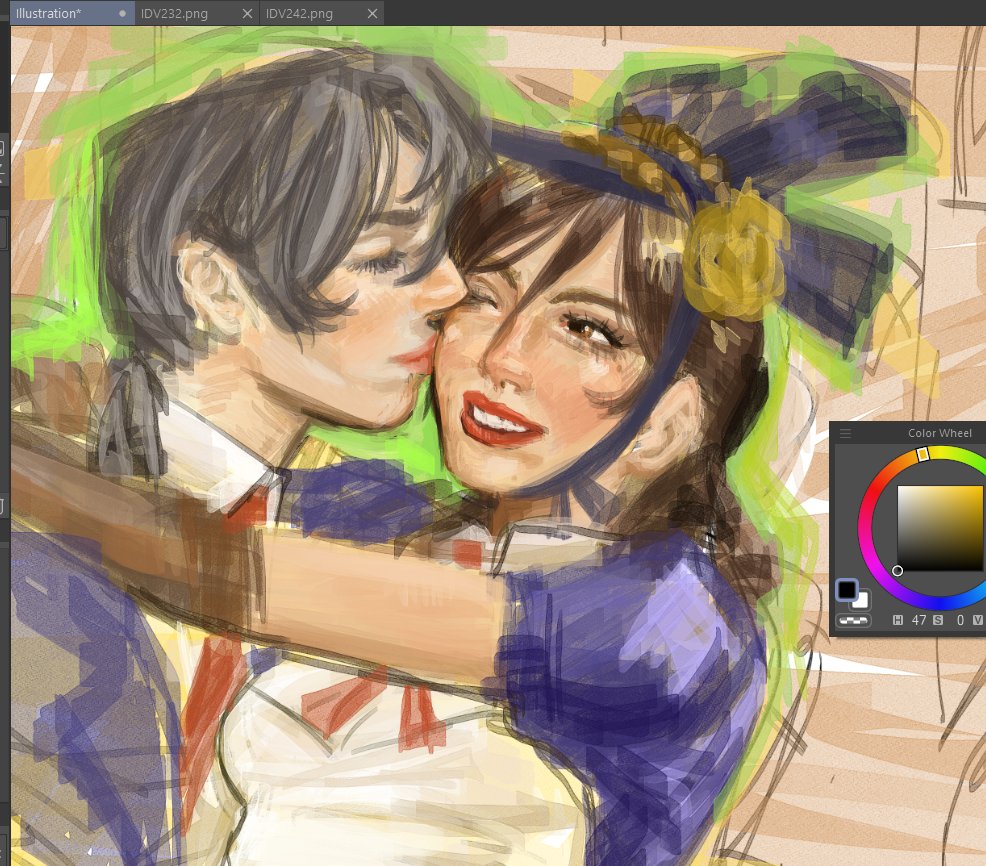
Task: Select the saturation value 0
Action: point(960,620)
